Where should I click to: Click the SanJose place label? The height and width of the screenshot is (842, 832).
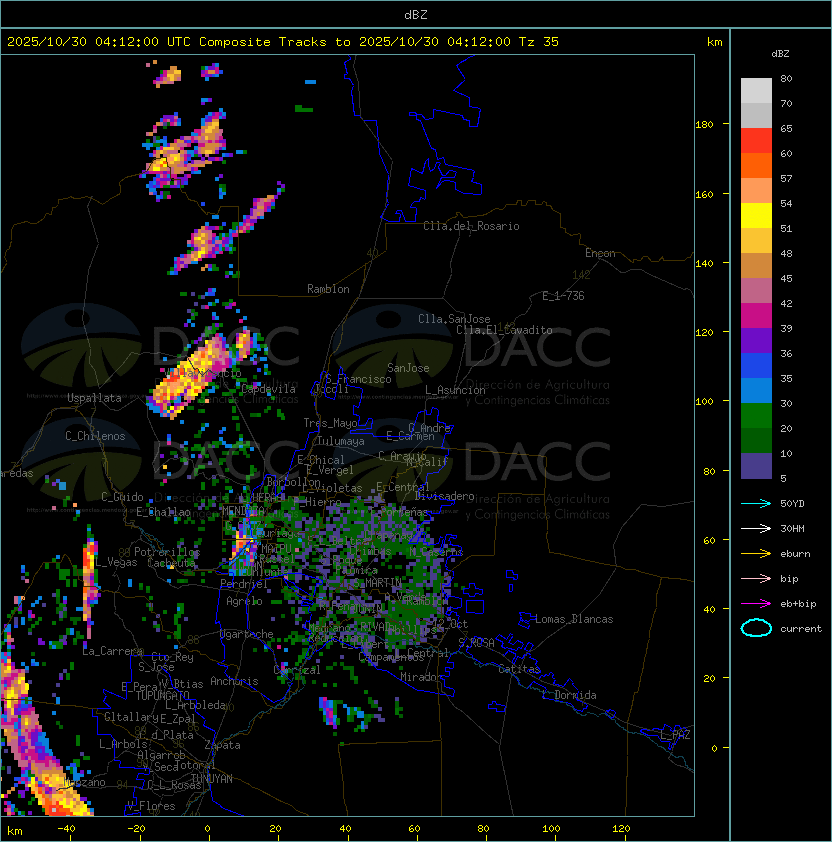408,368
